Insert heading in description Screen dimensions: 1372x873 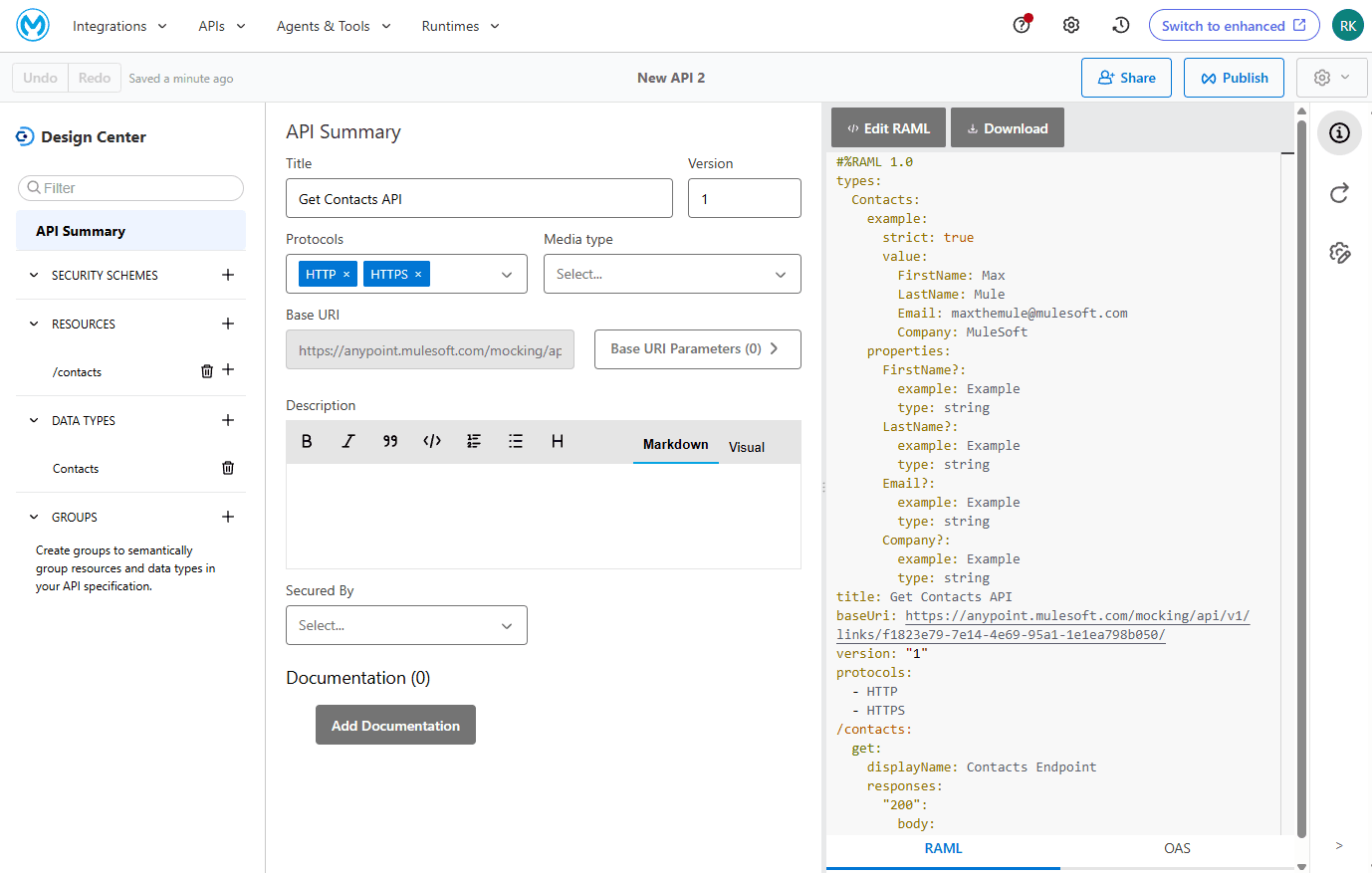pos(558,441)
